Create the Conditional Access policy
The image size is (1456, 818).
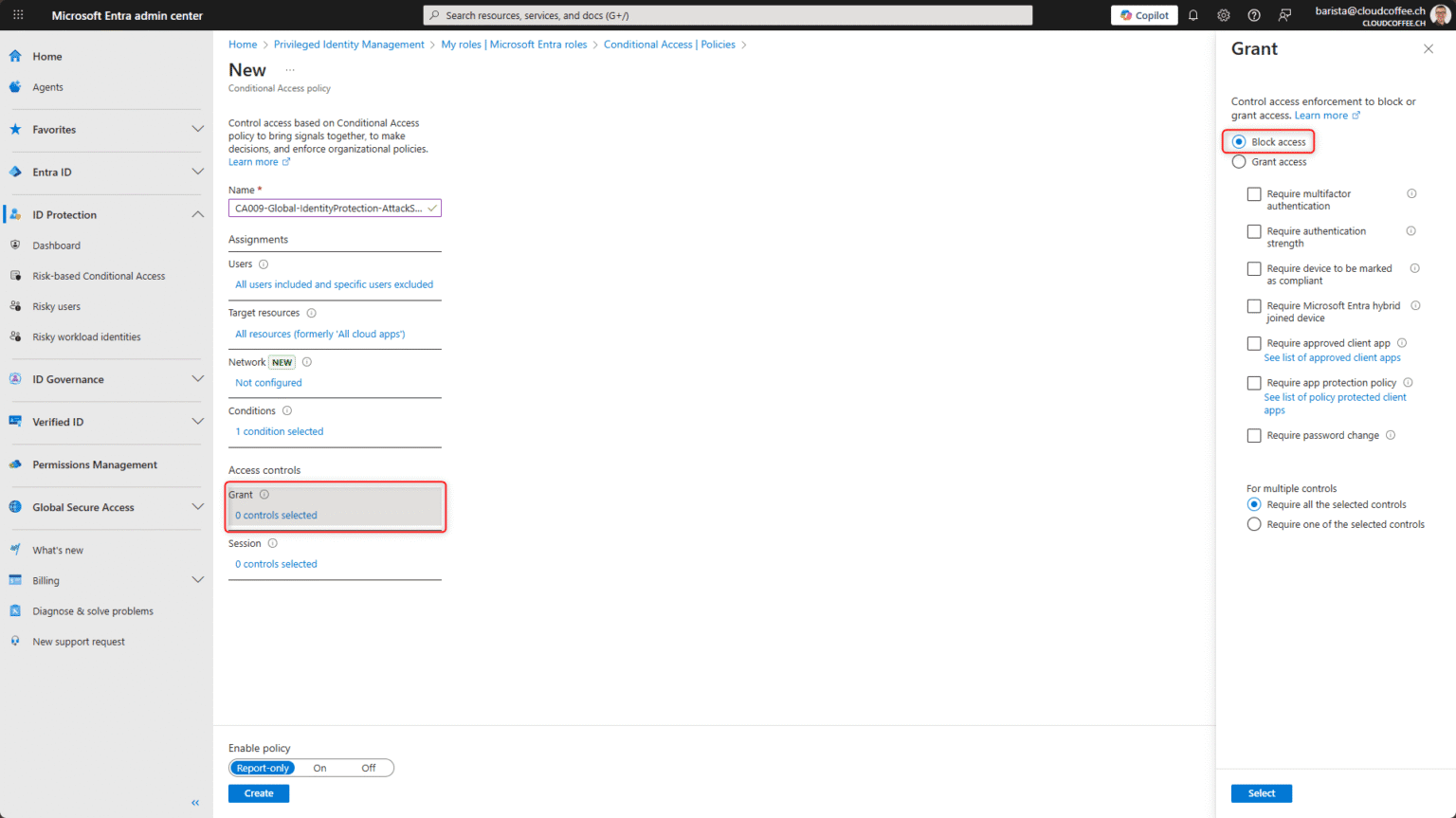point(258,792)
